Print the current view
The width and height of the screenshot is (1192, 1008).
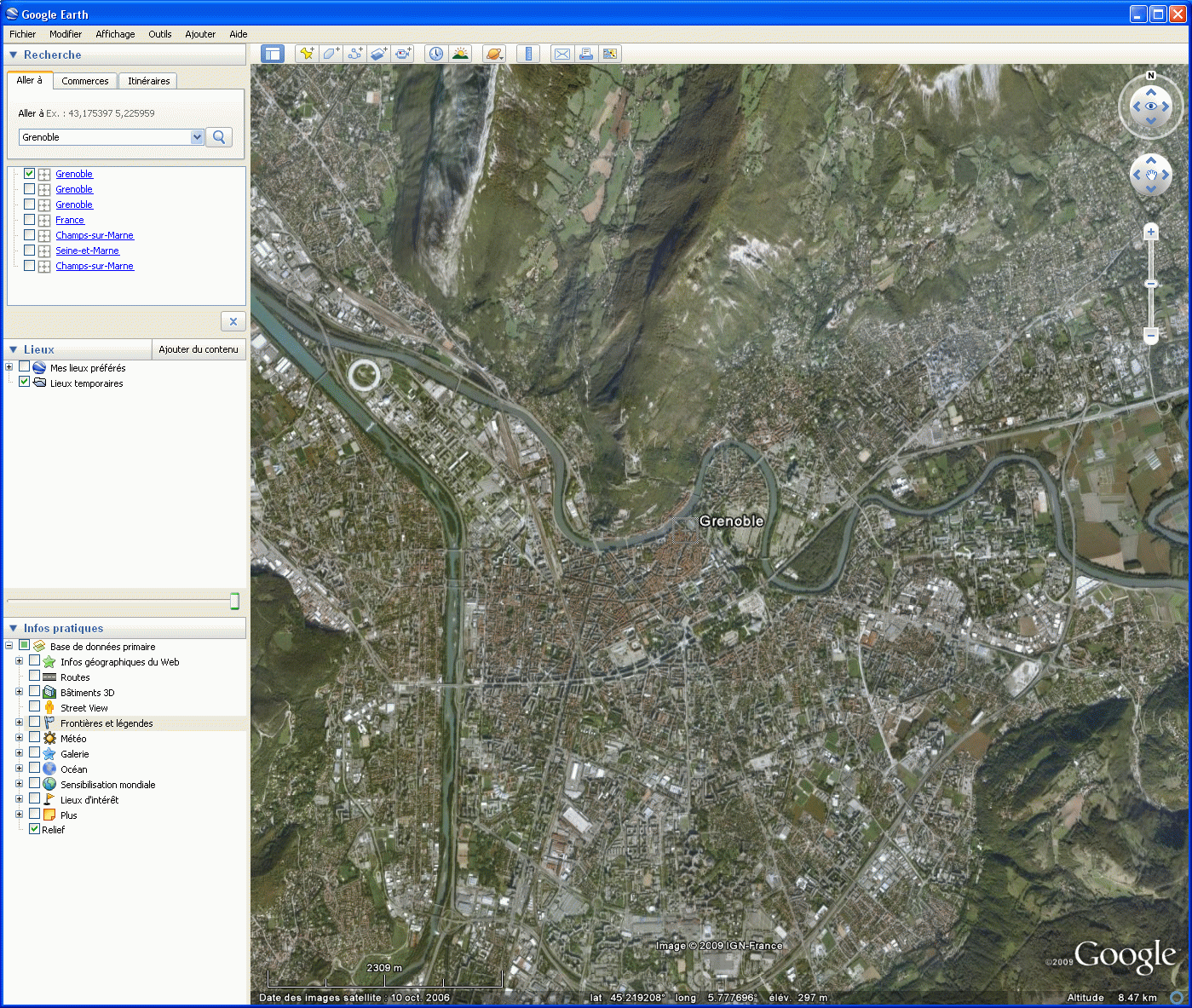(586, 54)
